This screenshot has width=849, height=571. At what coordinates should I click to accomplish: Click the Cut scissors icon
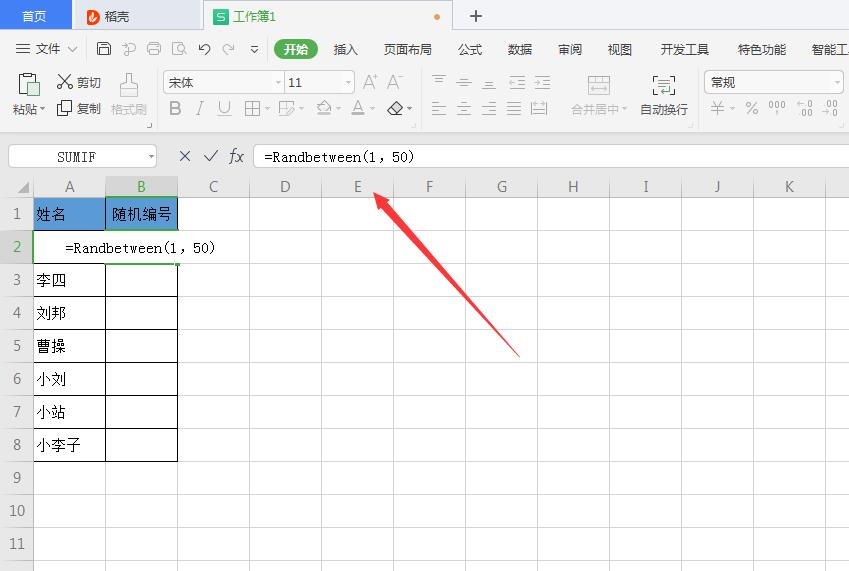pyautogui.click(x=64, y=82)
